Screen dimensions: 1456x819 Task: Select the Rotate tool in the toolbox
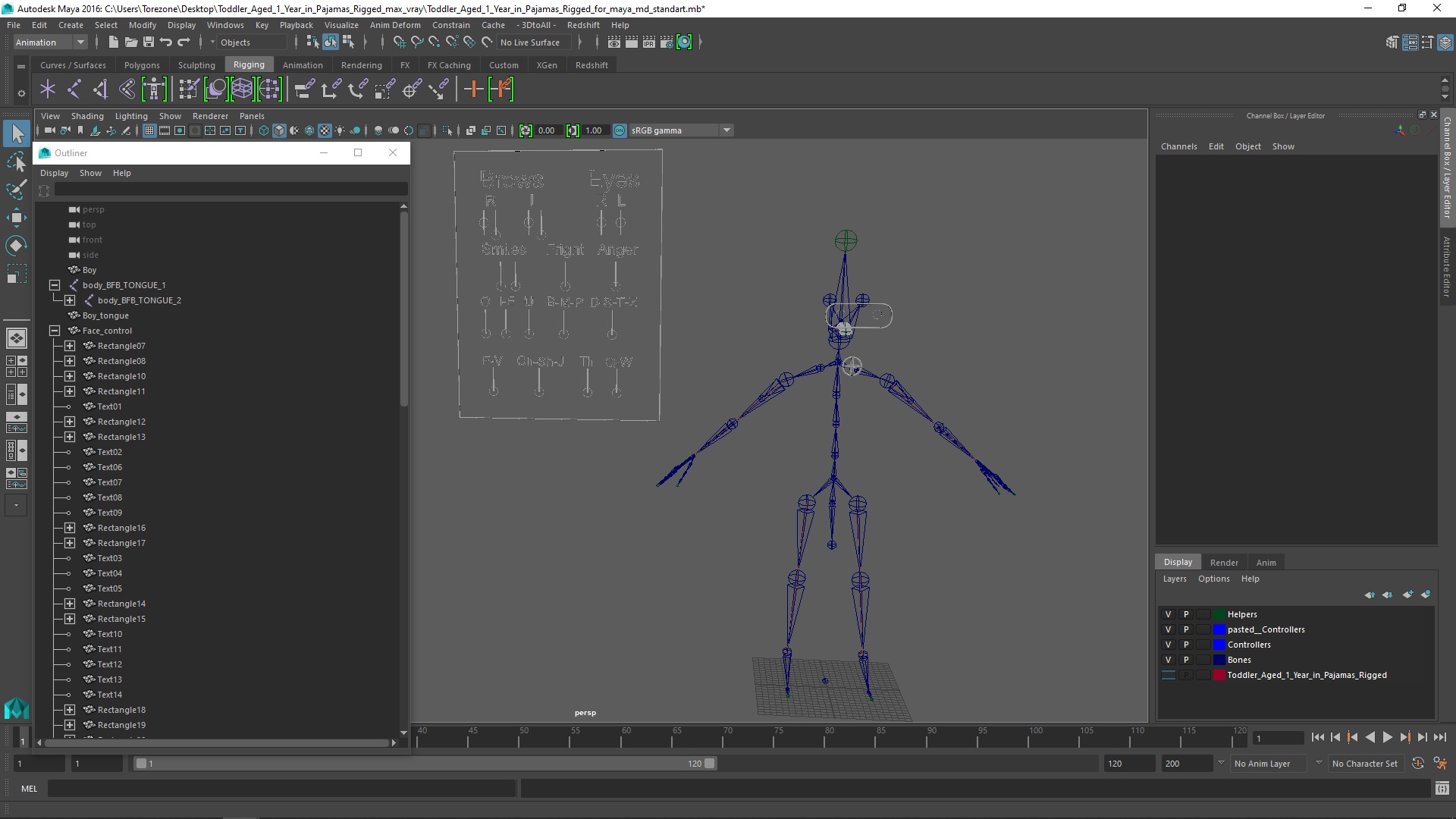pos(16,246)
